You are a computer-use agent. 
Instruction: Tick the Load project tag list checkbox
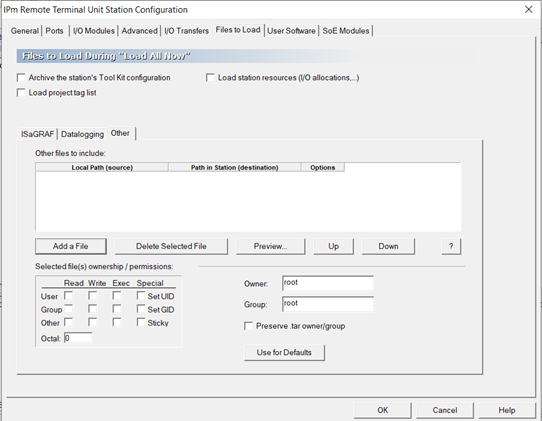21,93
